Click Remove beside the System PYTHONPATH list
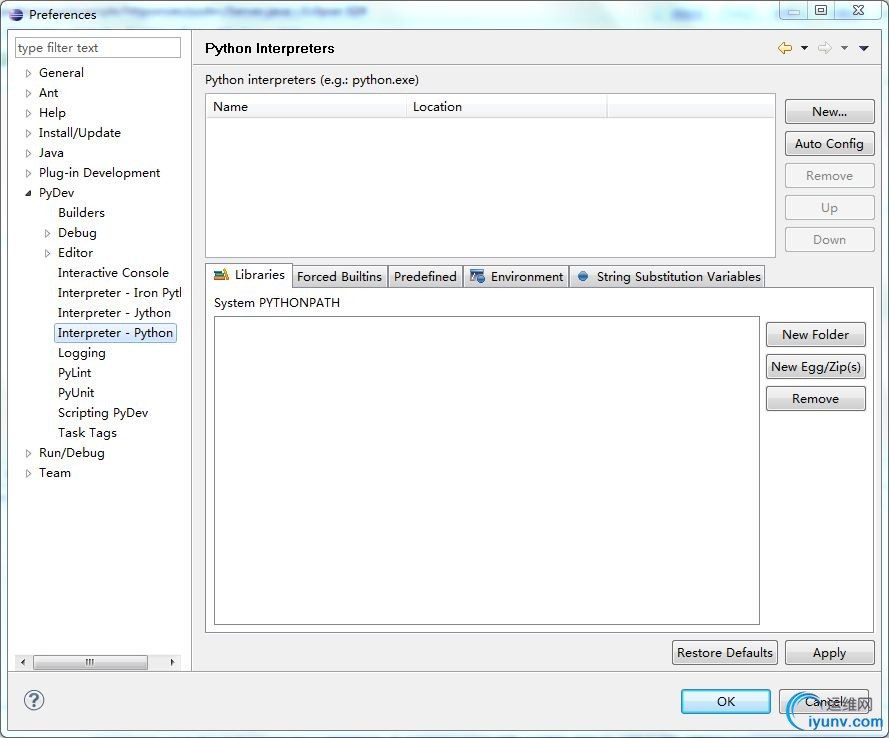889x738 pixels. point(816,398)
